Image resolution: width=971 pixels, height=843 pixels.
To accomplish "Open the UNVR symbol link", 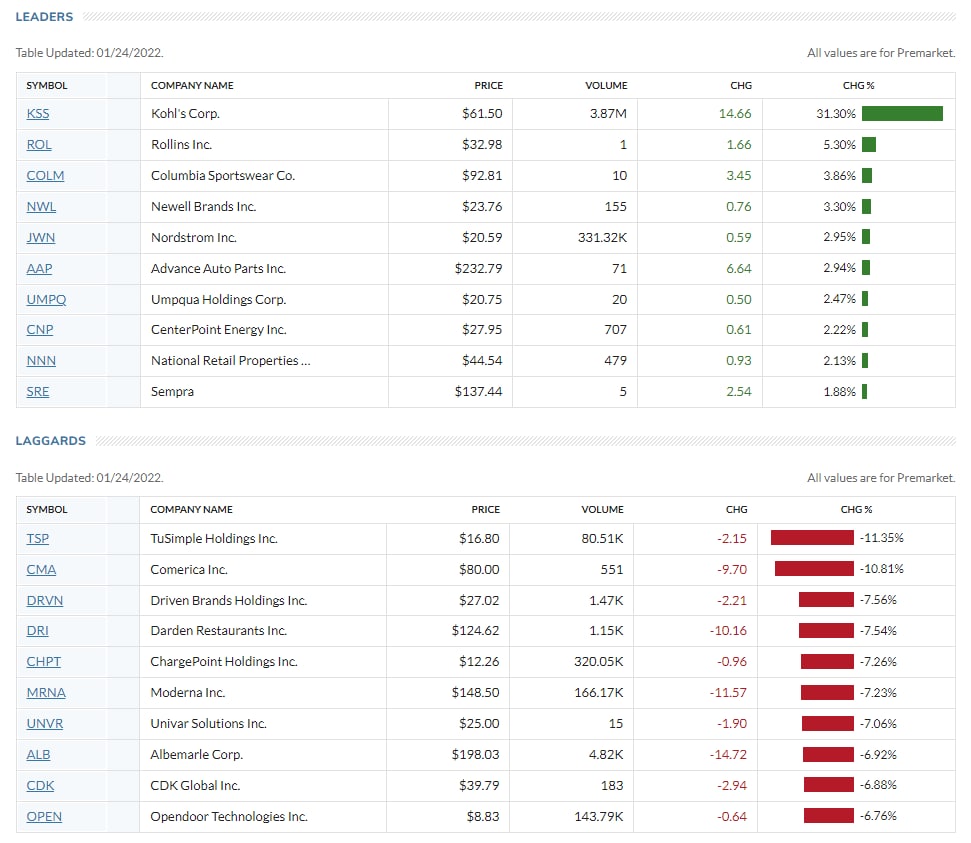I will pos(45,724).
